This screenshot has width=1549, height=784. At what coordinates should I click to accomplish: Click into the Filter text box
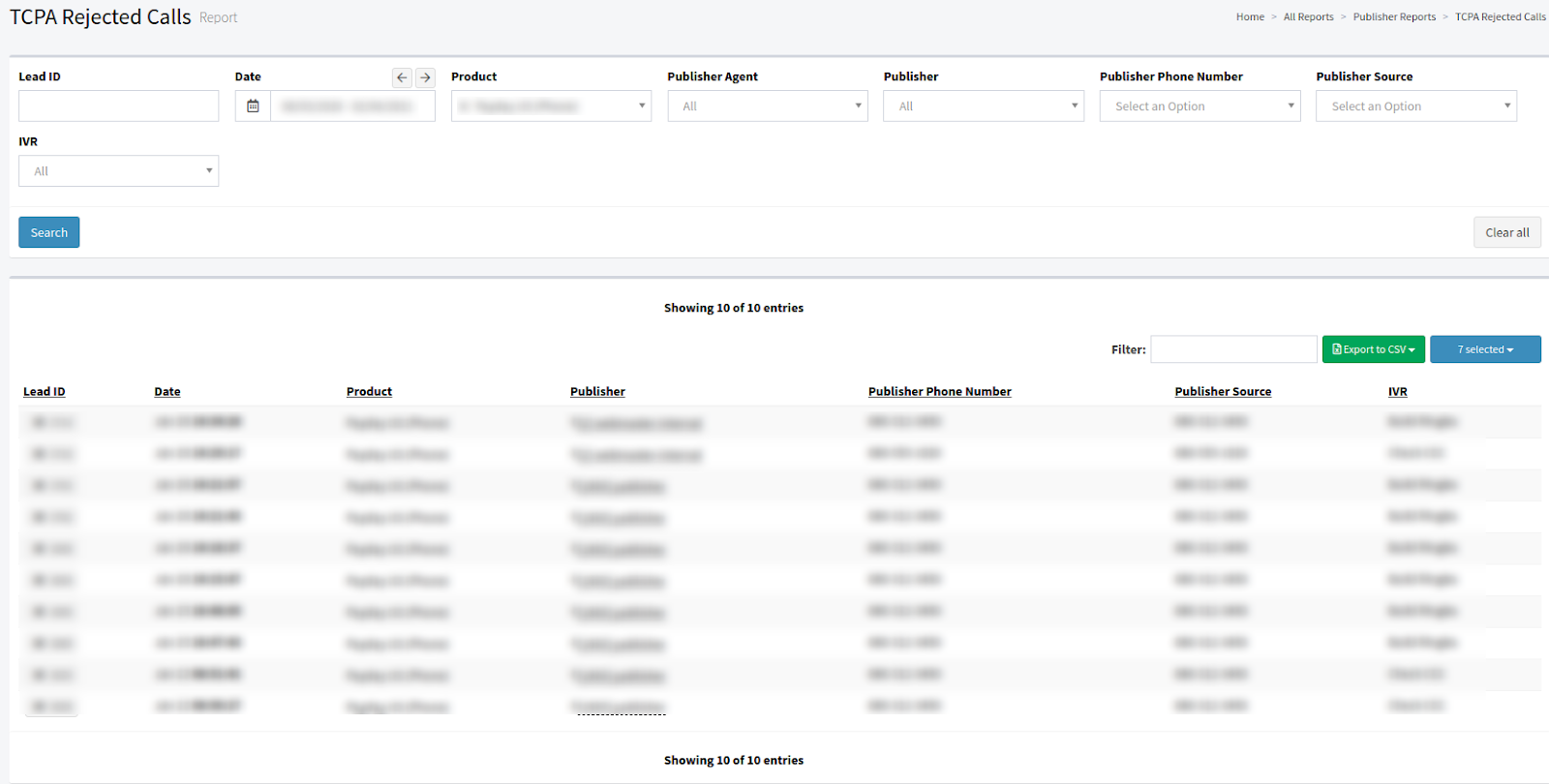click(x=1233, y=349)
